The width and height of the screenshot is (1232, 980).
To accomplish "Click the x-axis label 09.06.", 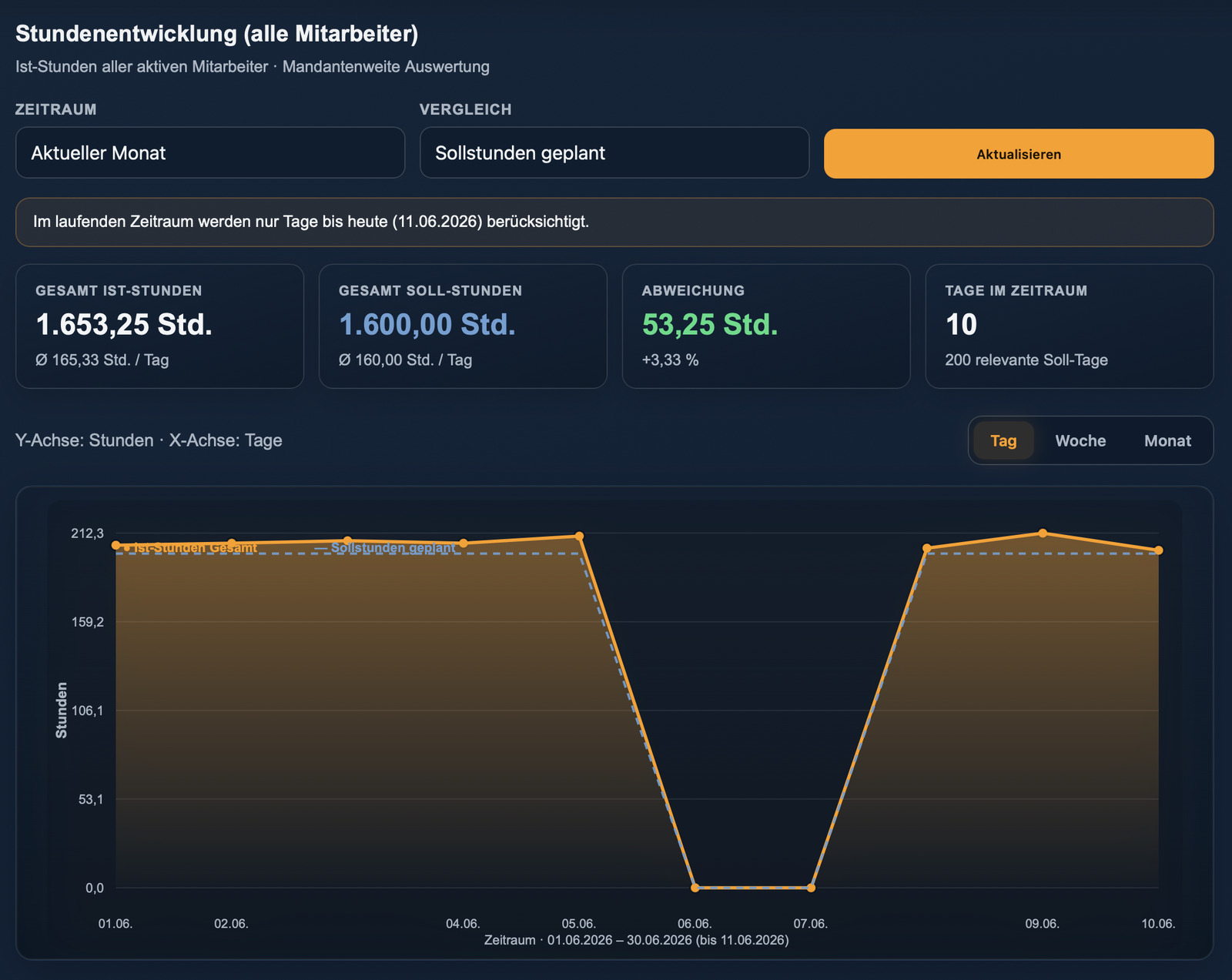I will (x=1043, y=924).
